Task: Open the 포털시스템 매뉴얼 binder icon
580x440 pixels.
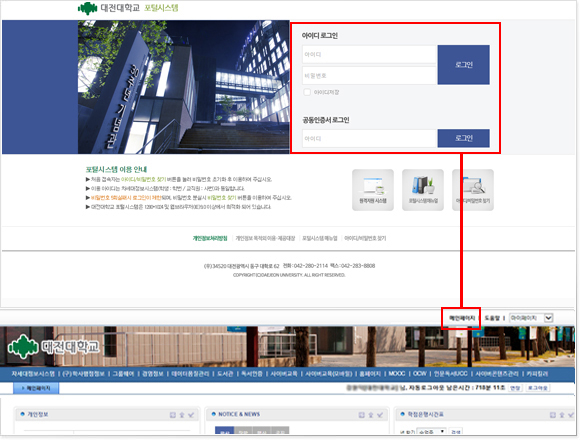Action: point(423,190)
